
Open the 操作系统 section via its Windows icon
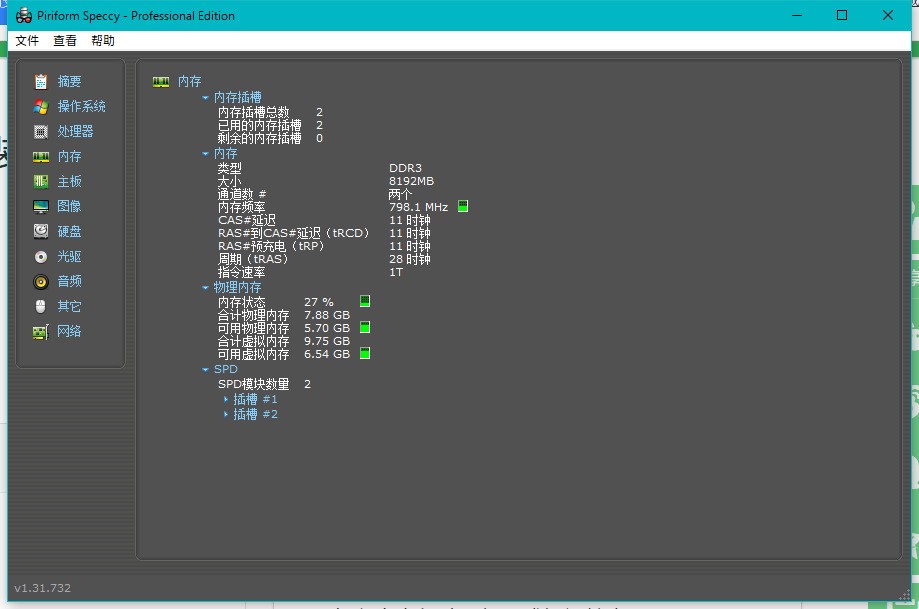(40, 107)
